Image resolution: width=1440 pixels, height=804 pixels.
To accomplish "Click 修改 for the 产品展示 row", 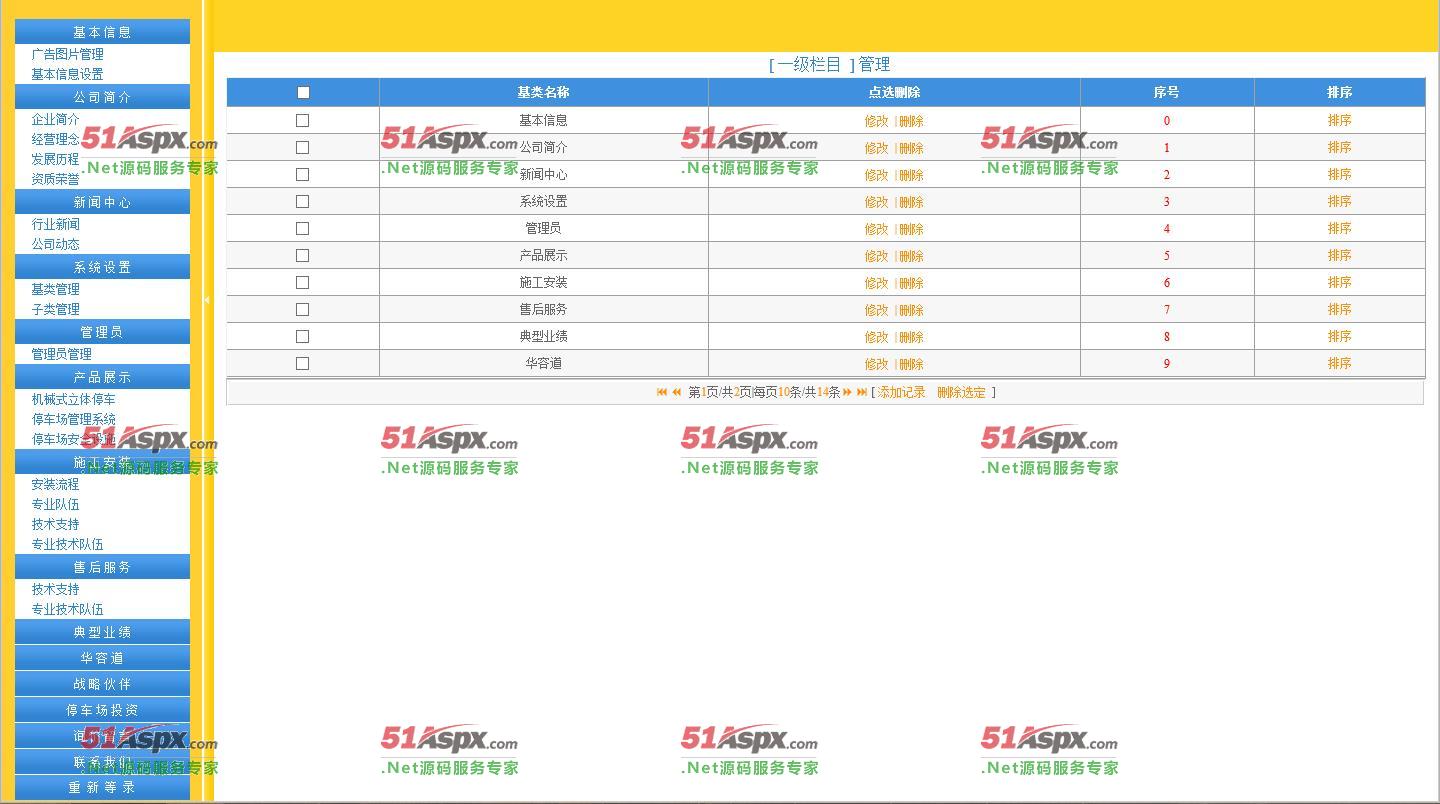I will 876,256.
